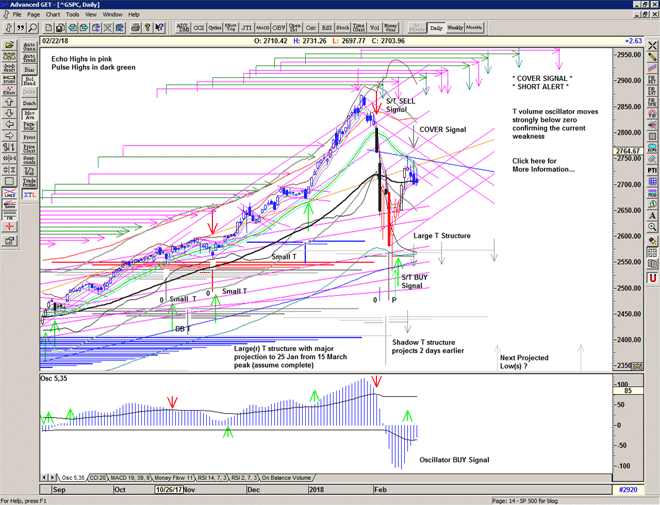The height and width of the screenshot is (505, 660).
Task: Click the PTI icon in right toolbar
Action: [x=652, y=170]
